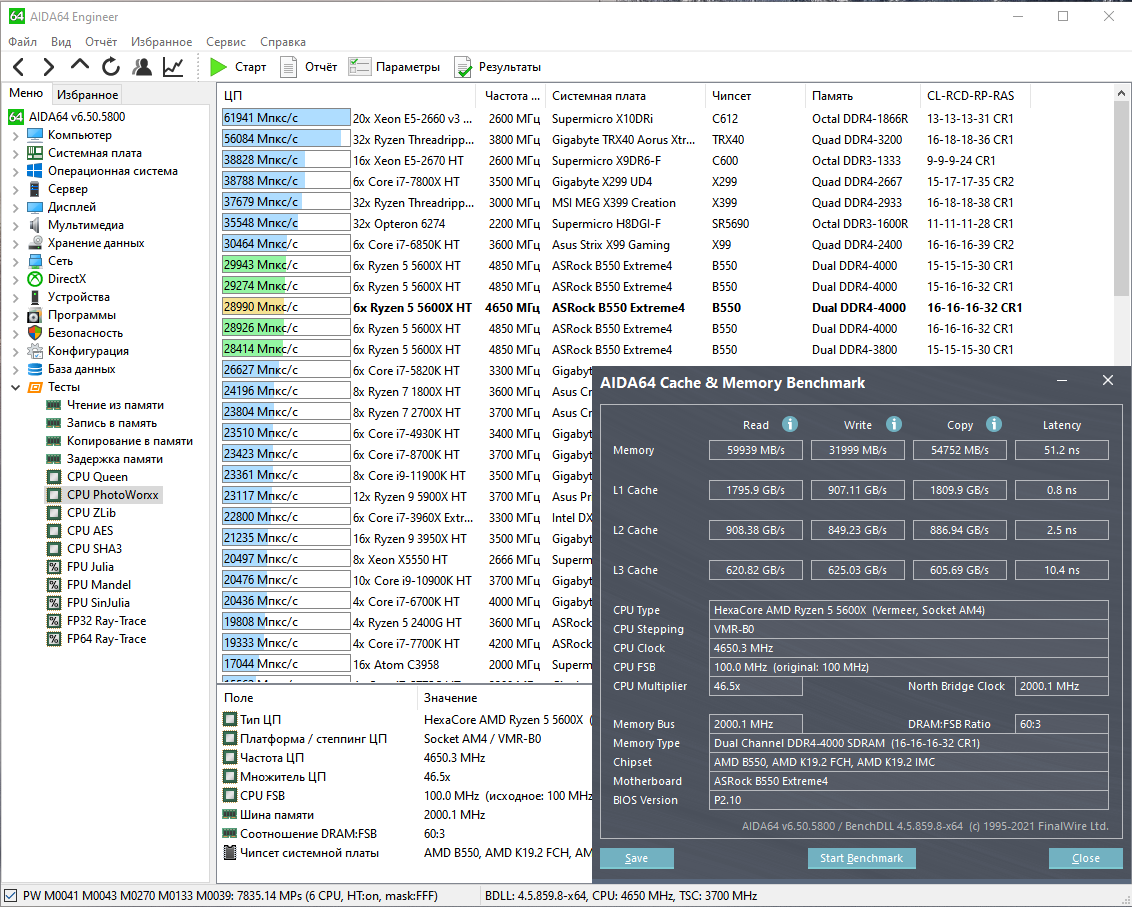Sort by the Системная плата column header
This screenshot has width=1132, height=907.
[624, 95]
